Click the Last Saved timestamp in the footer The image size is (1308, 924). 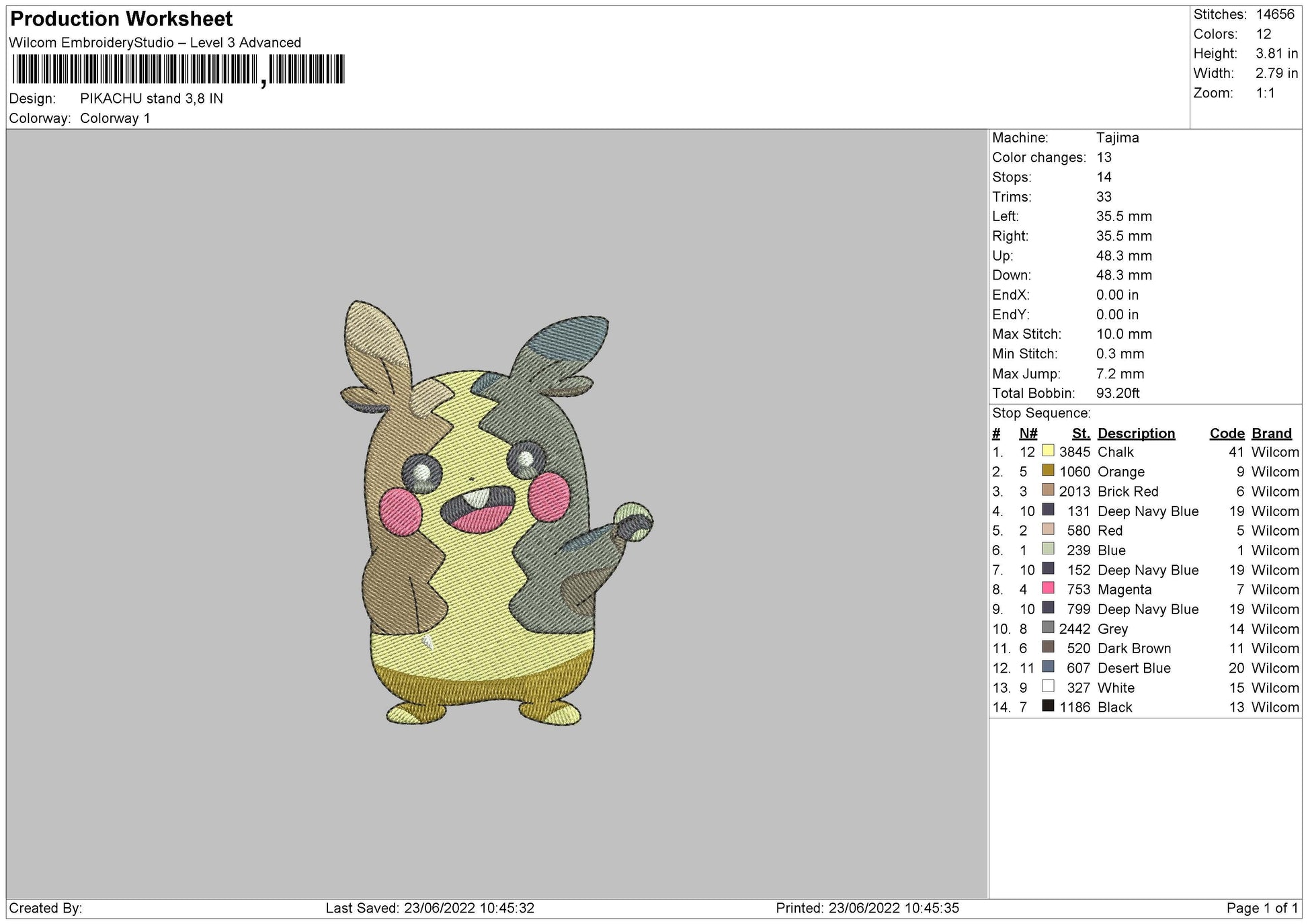428,907
